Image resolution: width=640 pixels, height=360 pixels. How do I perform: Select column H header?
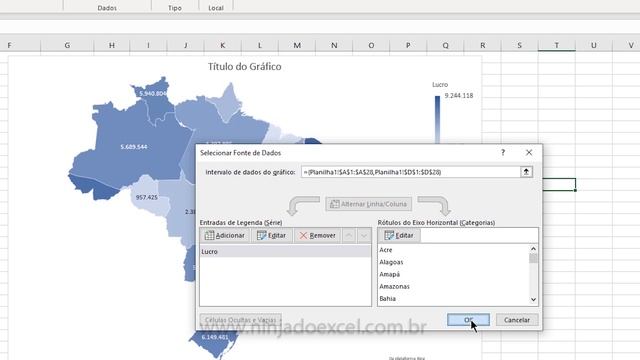tap(111, 45)
